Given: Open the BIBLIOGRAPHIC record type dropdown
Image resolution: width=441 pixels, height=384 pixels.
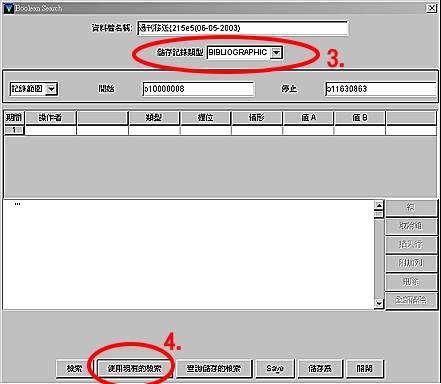Looking at the screenshot, I should tap(276, 53).
